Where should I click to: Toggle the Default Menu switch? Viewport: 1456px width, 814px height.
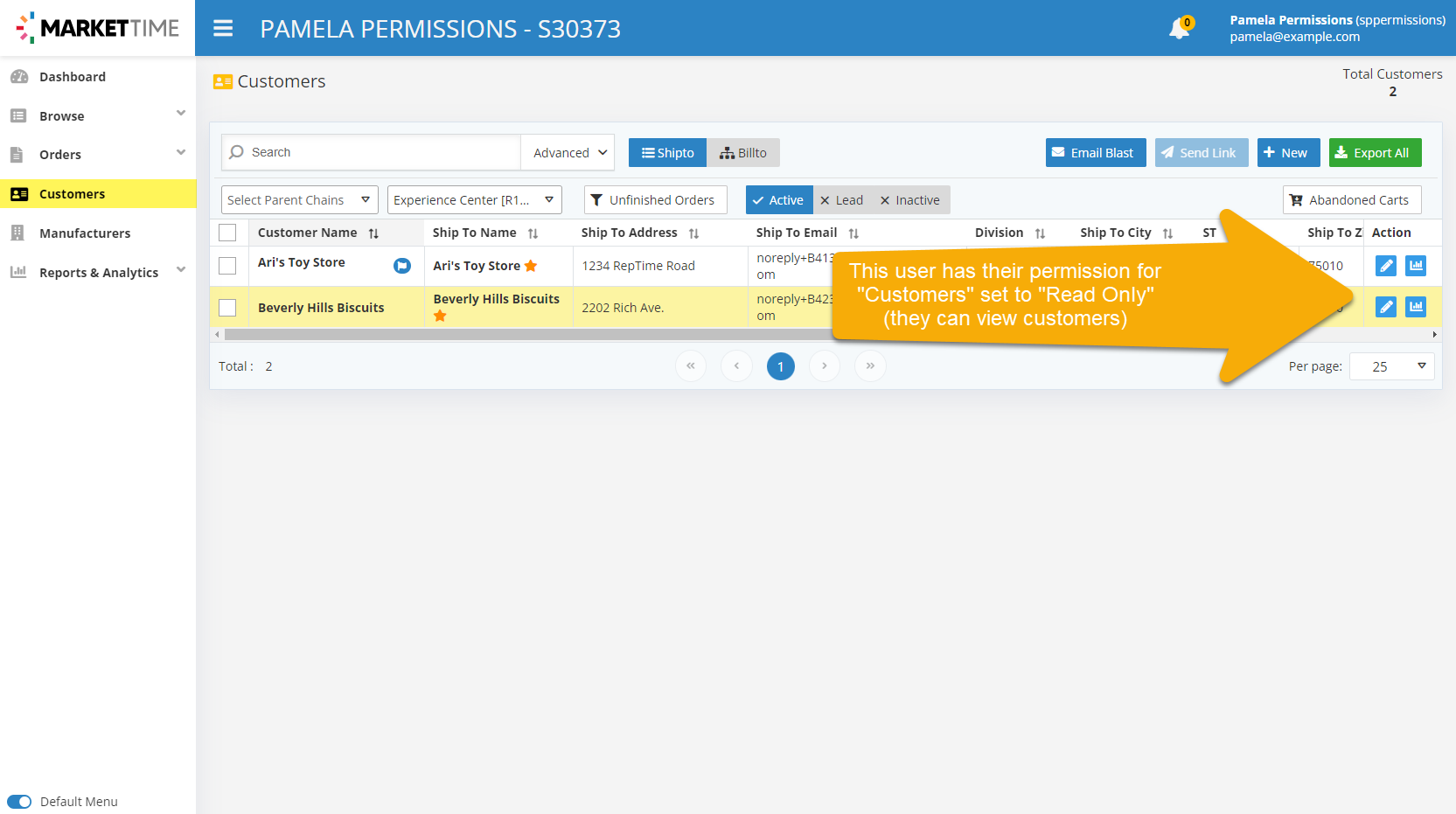(19, 802)
